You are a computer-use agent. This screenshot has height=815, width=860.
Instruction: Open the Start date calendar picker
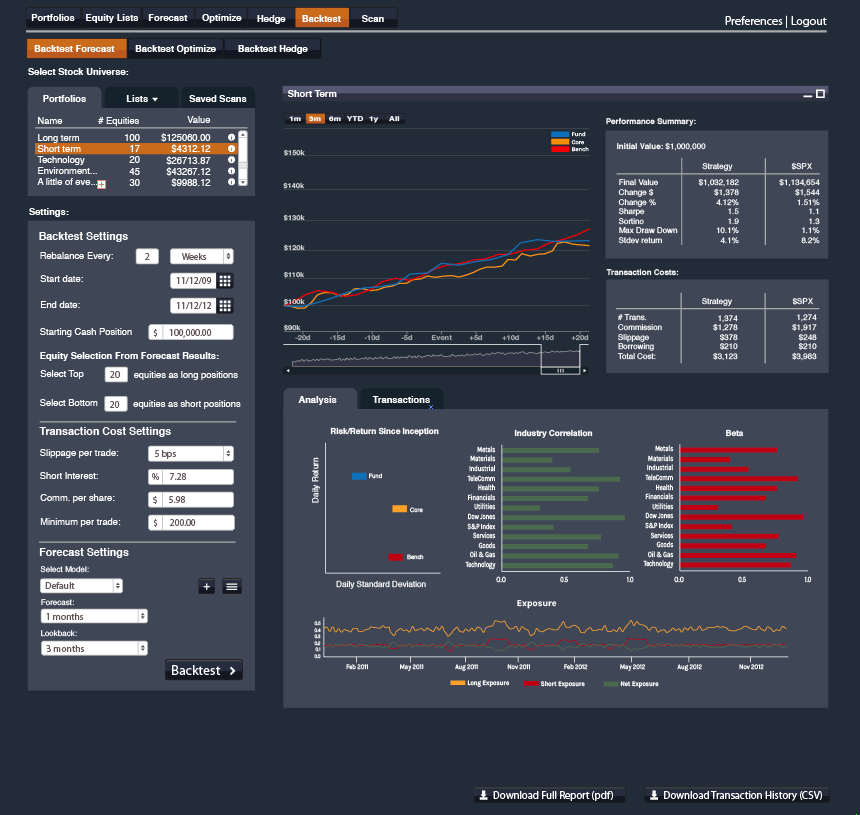(x=224, y=283)
